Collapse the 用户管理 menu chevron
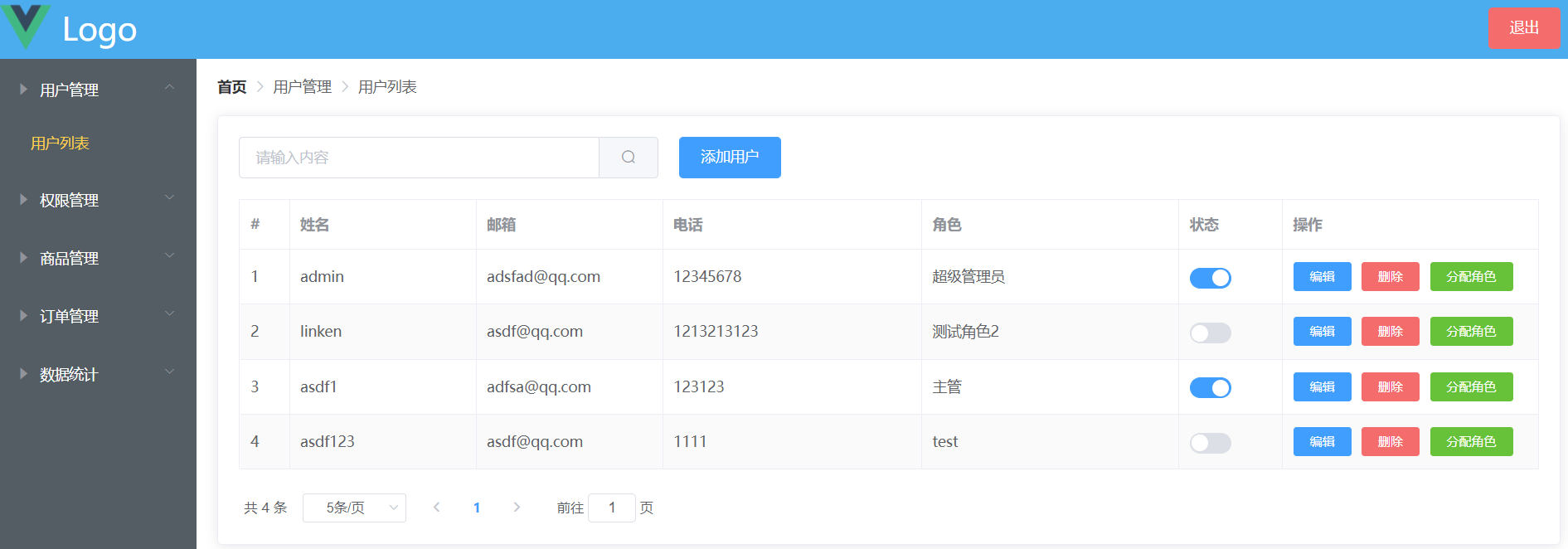1568x549 pixels. coord(169,87)
